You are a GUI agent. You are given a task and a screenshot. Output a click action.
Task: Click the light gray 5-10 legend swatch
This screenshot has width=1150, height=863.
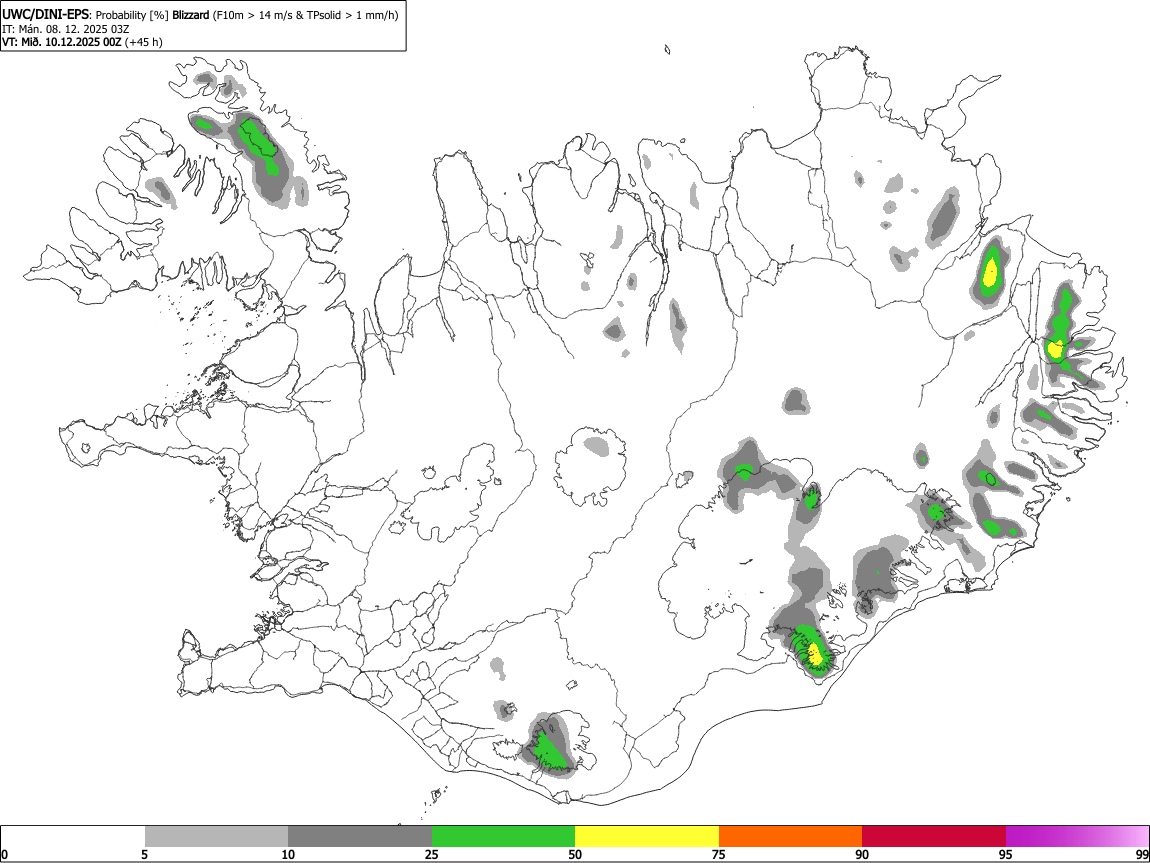216,836
